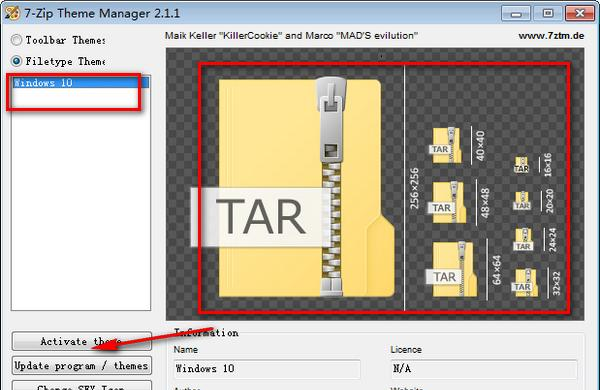Click the 24×24 TAR preview icon
Viewport: 600px width, 390px height.
click(x=523, y=240)
